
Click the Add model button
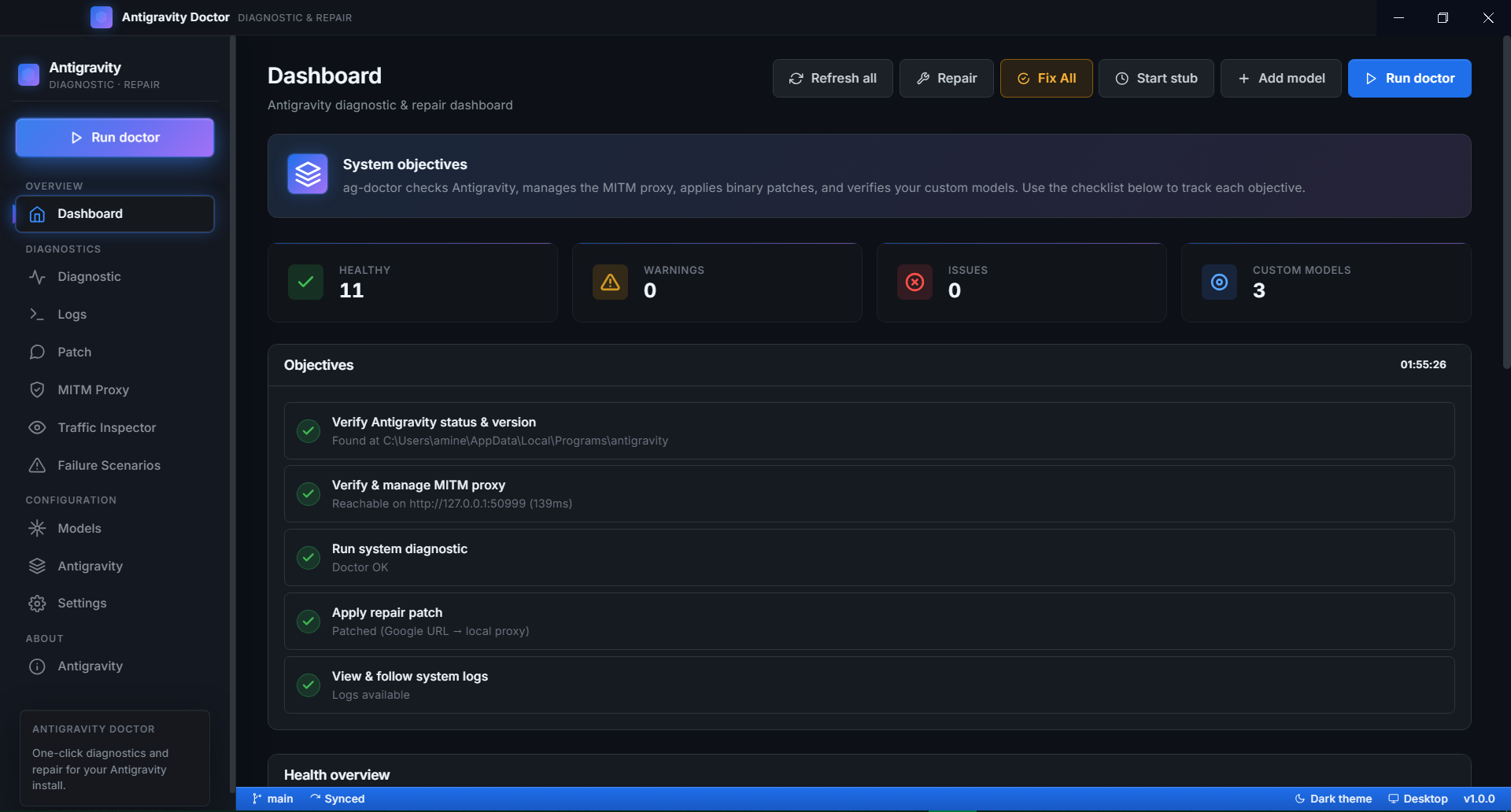pyautogui.click(x=1281, y=79)
